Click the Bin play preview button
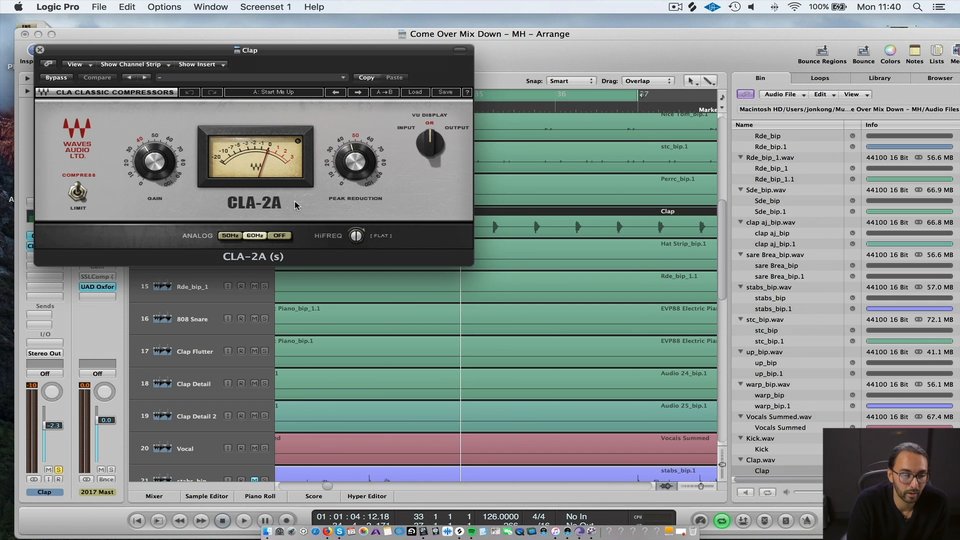This screenshot has width=960, height=540. coord(745,492)
